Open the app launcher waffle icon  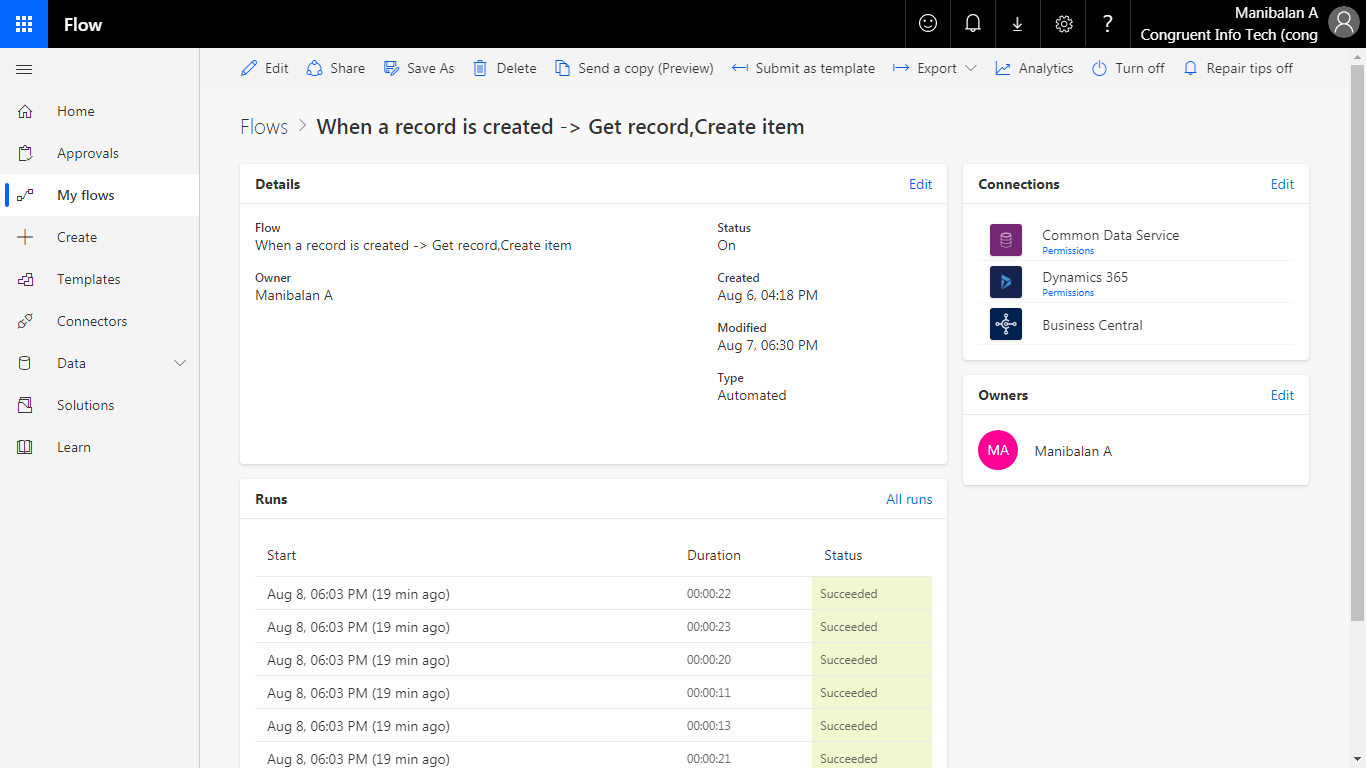24,24
